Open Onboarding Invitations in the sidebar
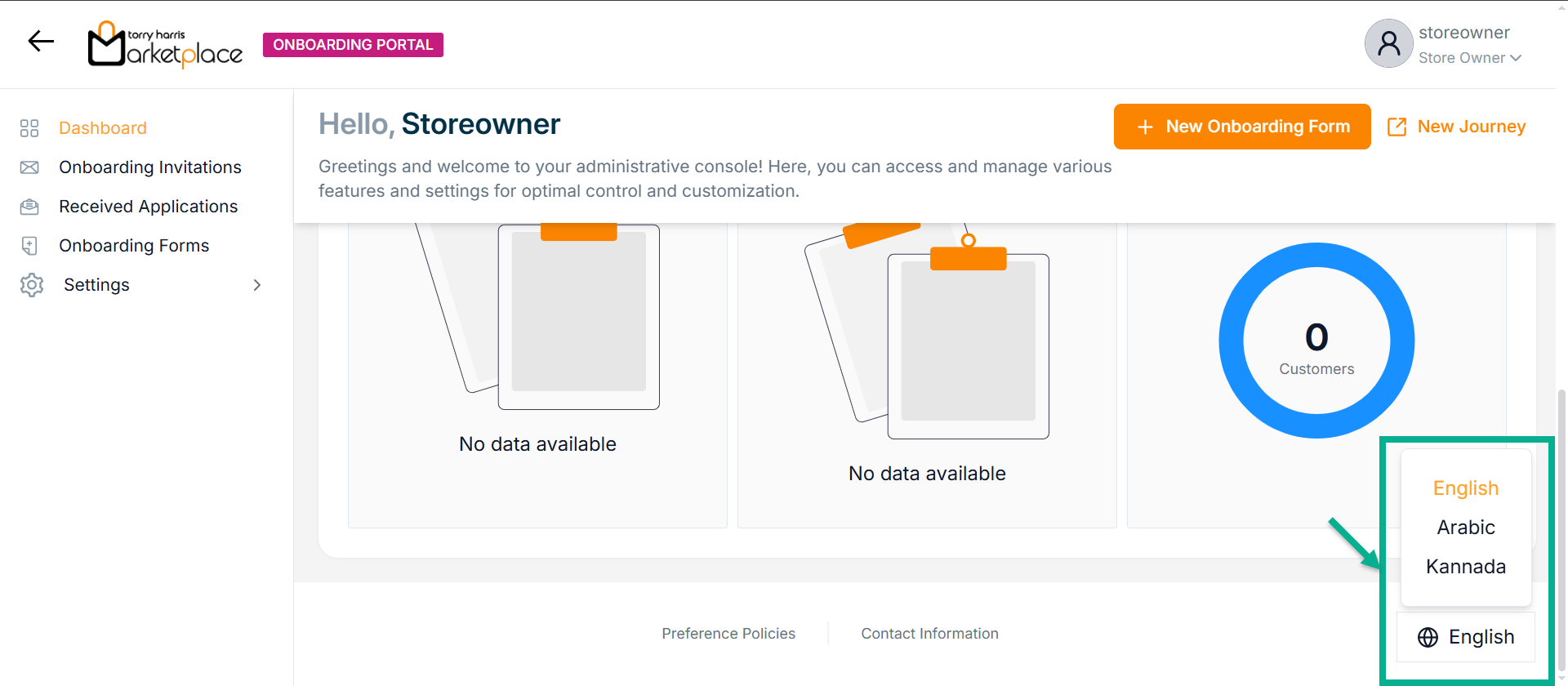1568x686 pixels. pyautogui.click(x=150, y=167)
